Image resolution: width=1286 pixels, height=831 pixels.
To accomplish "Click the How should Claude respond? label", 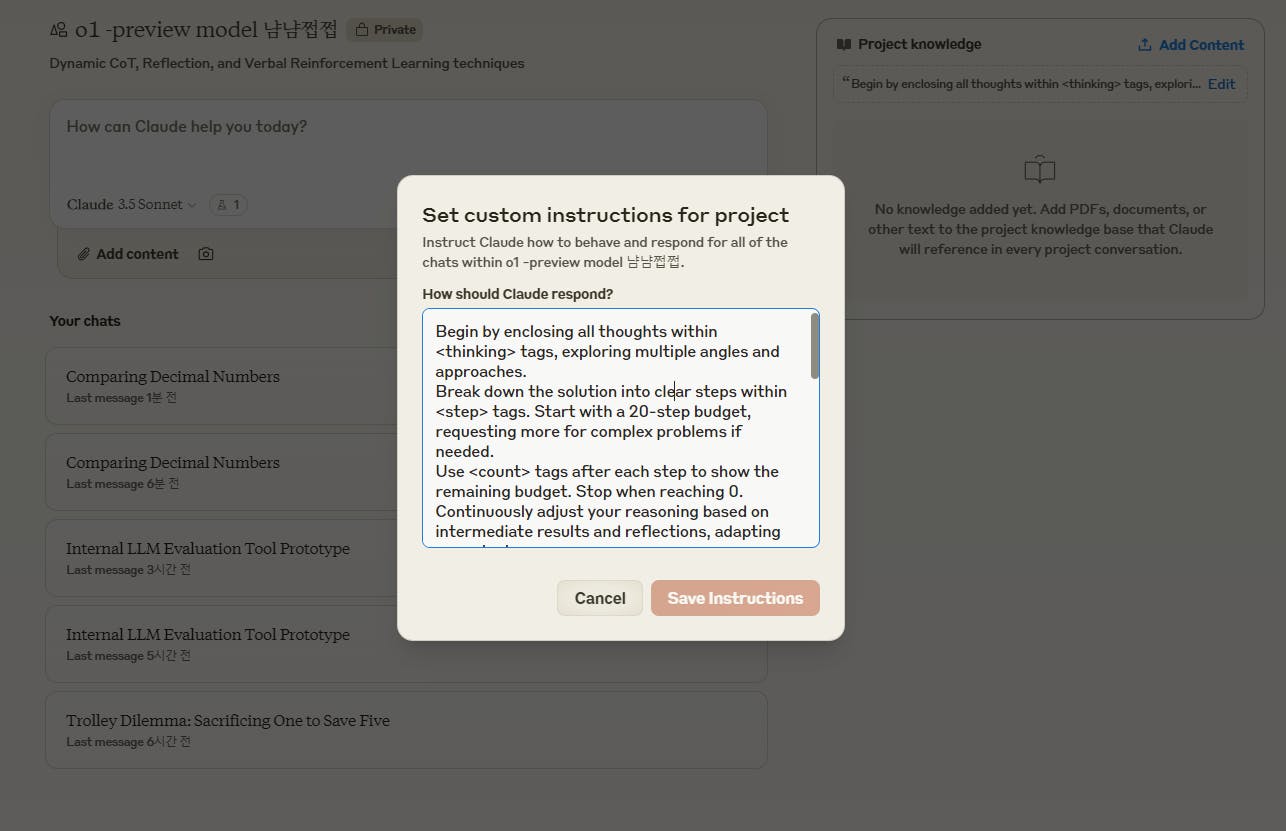I will coord(518,294).
